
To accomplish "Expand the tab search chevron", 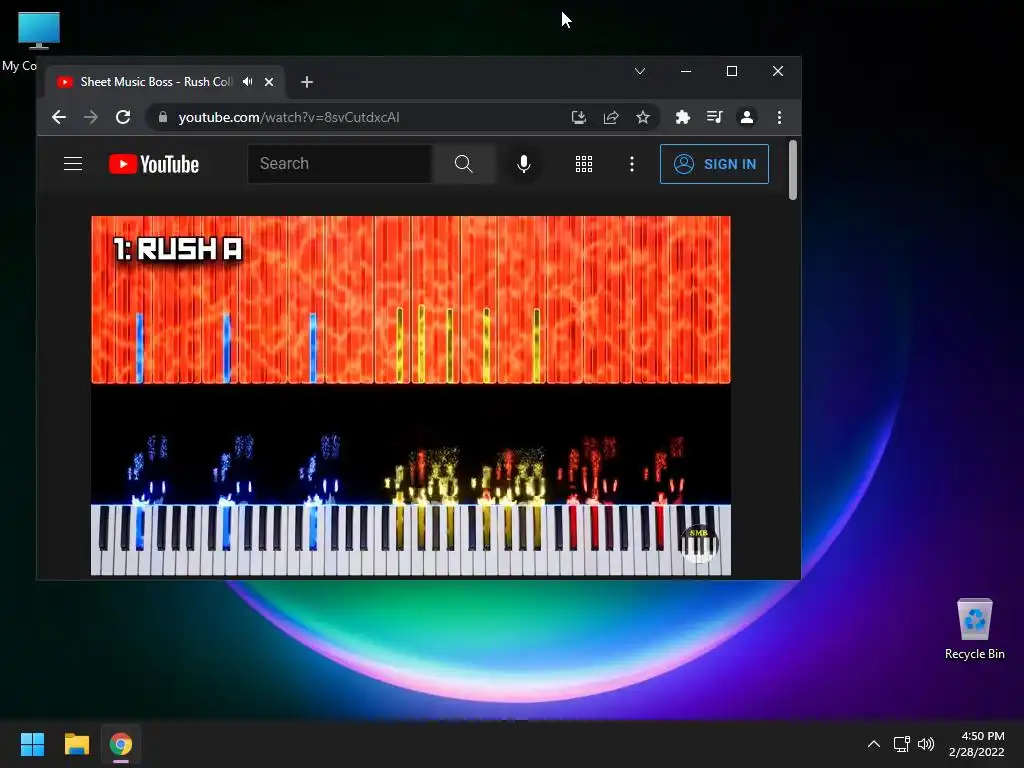I will 640,71.
